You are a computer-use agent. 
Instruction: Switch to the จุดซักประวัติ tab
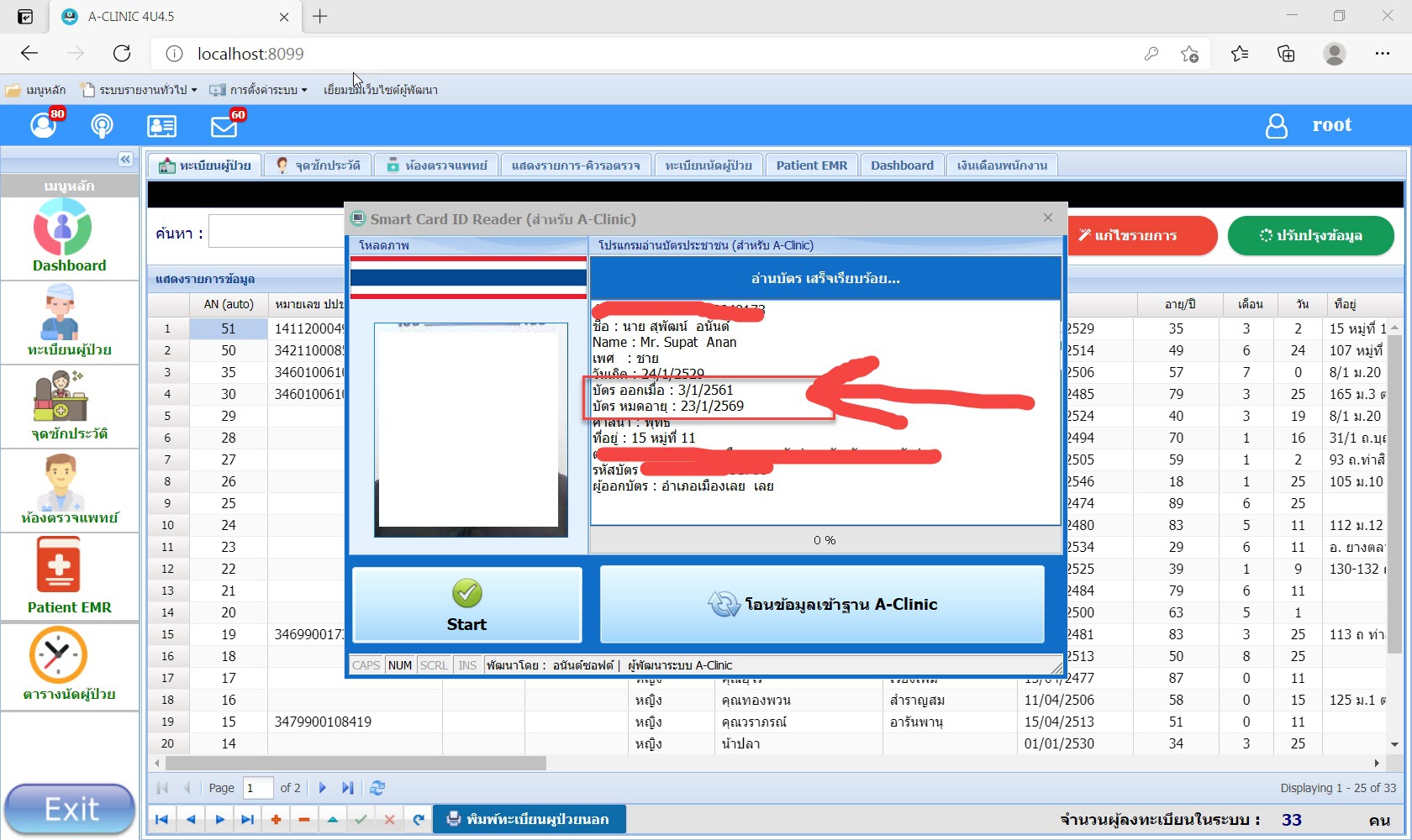tap(319, 165)
